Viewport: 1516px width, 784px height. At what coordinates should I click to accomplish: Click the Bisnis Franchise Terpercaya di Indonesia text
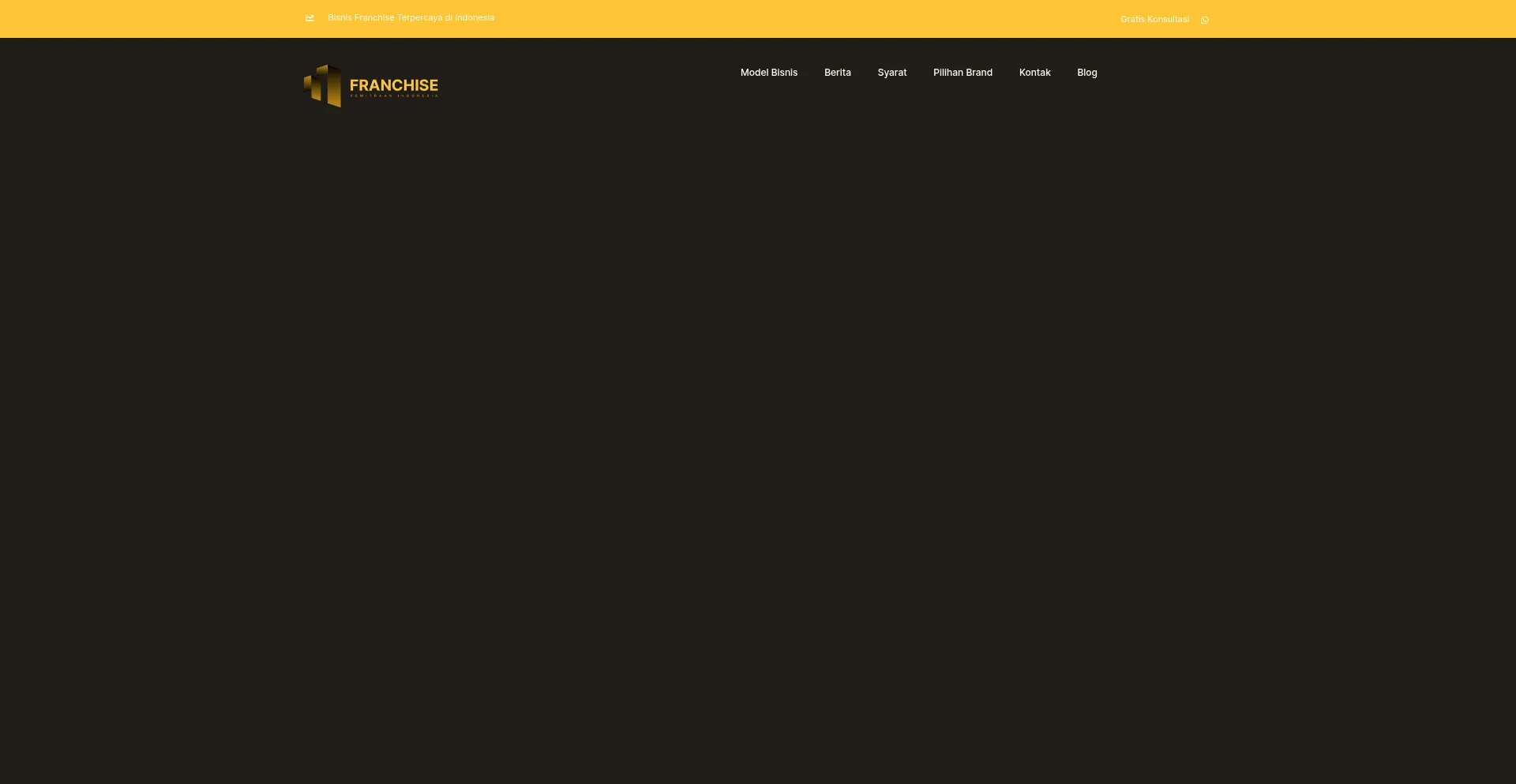pyautogui.click(x=411, y=17)
